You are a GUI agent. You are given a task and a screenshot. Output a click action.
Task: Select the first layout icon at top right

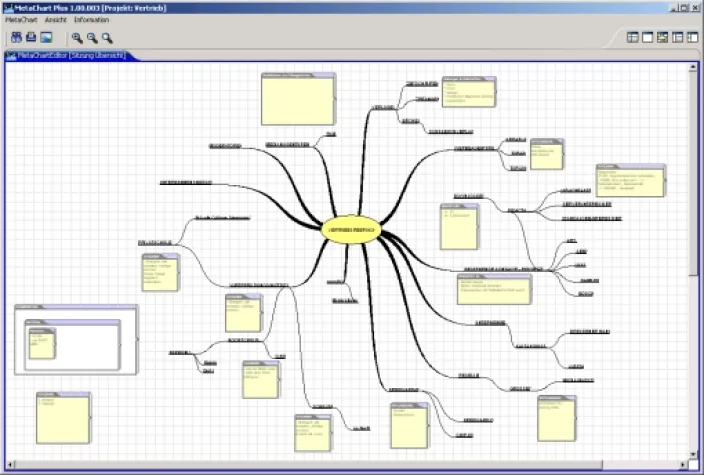pyautogui.click(x=632, y=38)
